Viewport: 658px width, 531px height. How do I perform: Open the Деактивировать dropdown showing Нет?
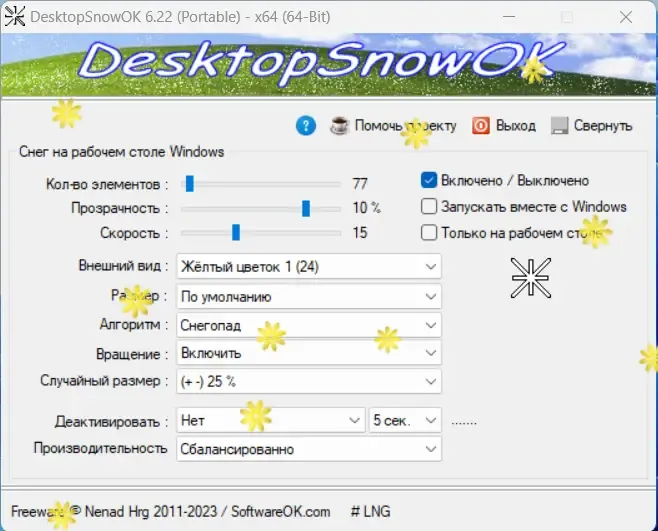(x=270, y=420)
